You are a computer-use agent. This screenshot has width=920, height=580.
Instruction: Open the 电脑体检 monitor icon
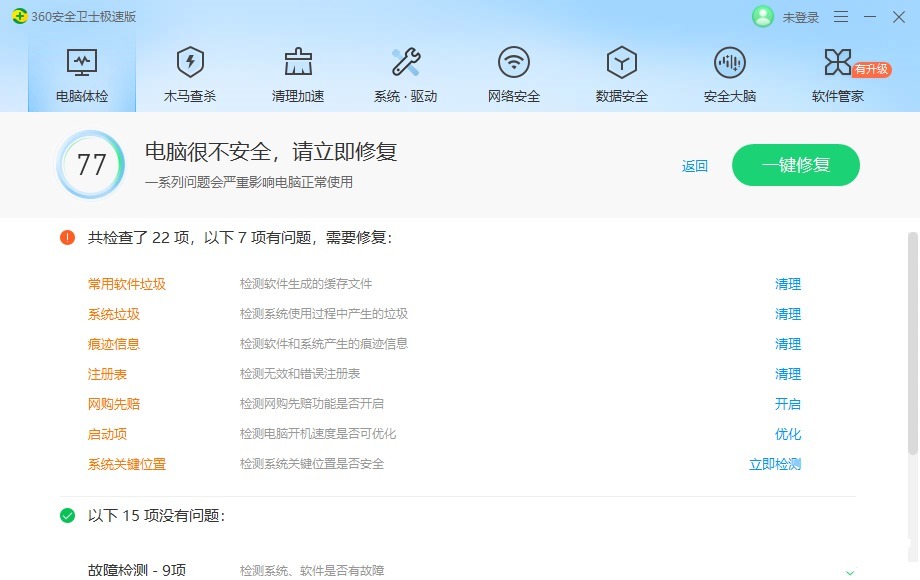(82, 62)
